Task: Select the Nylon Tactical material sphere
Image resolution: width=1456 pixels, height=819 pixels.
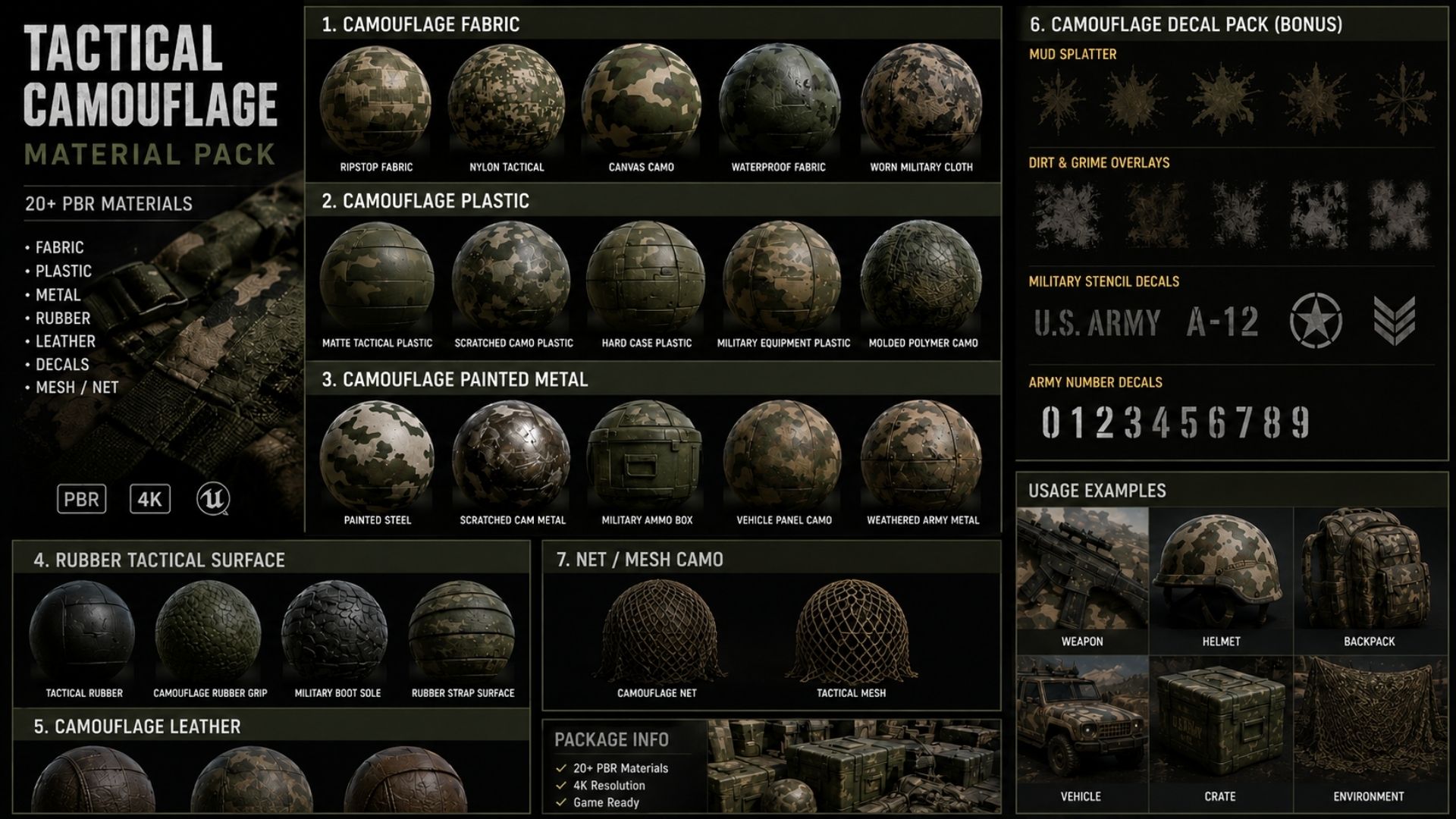Action: [507, 100]
